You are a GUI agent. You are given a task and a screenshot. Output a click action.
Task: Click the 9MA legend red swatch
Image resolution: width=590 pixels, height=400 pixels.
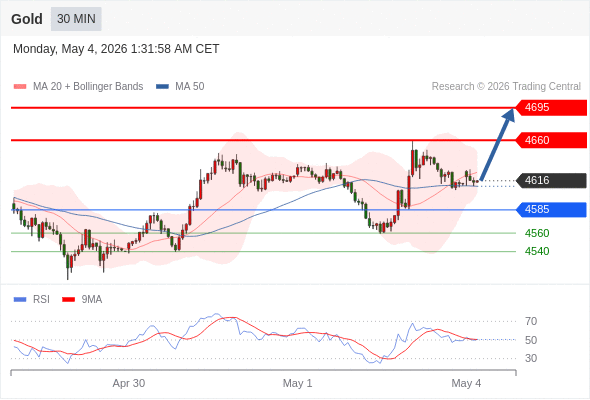68,300
